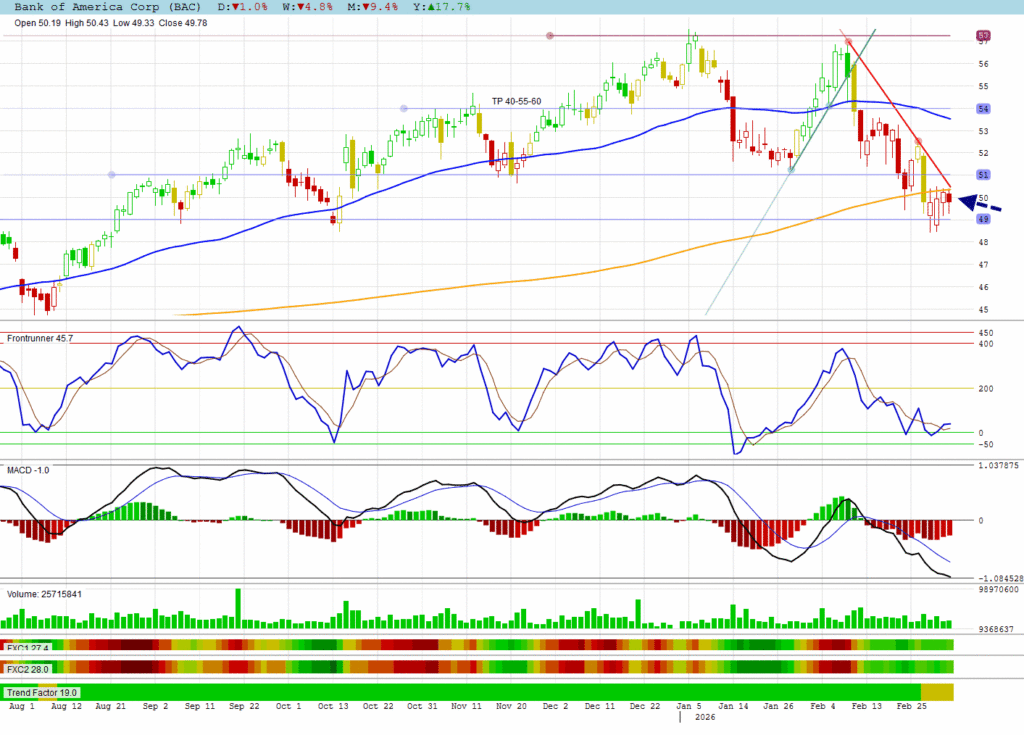Select the red 57 price tag on the axis
This screenshot has height=735, width=1024.
984,36
